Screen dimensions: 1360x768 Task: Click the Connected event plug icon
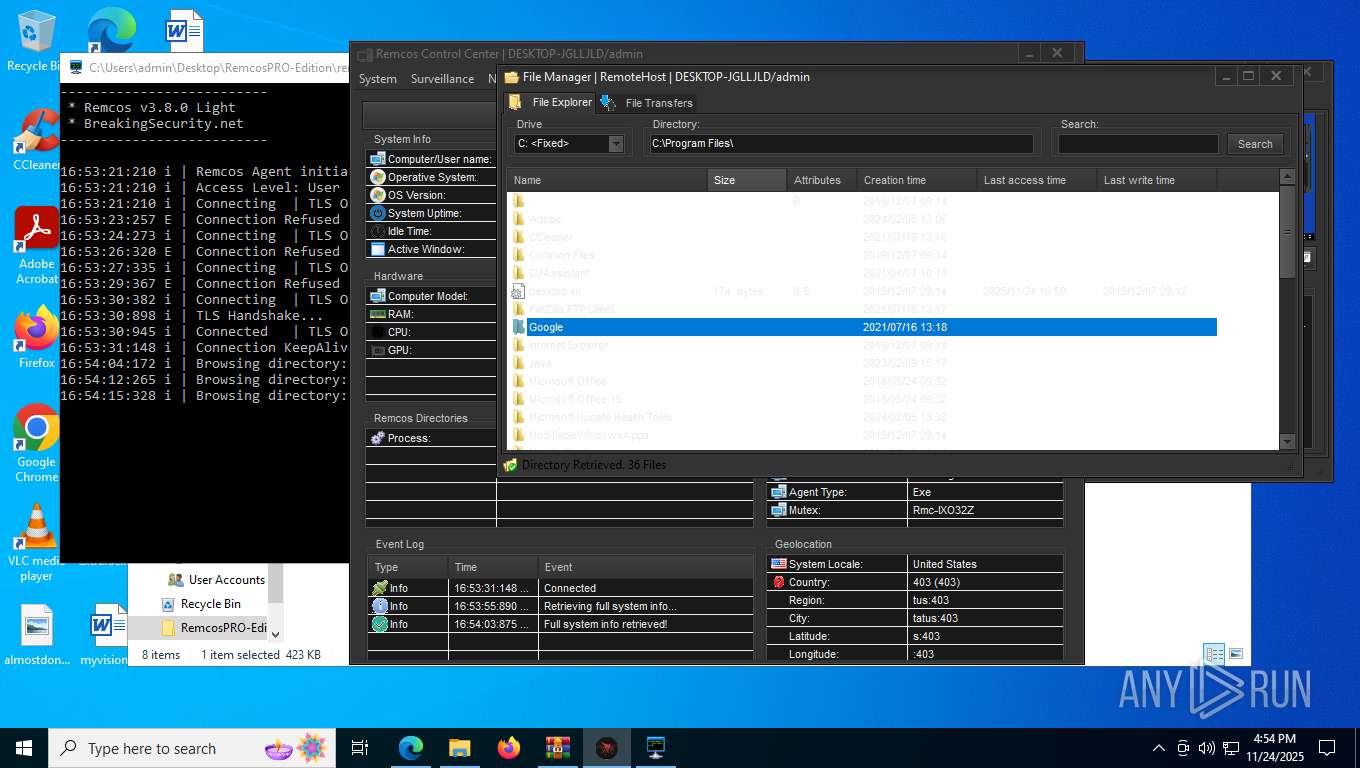click(380, 588)
